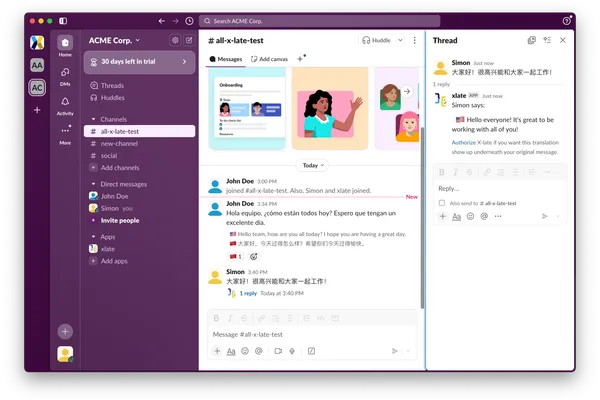Click the message list scrollbar
Image resolution: width=600 pixels, height=400 pixels.
tap(422, 217)
